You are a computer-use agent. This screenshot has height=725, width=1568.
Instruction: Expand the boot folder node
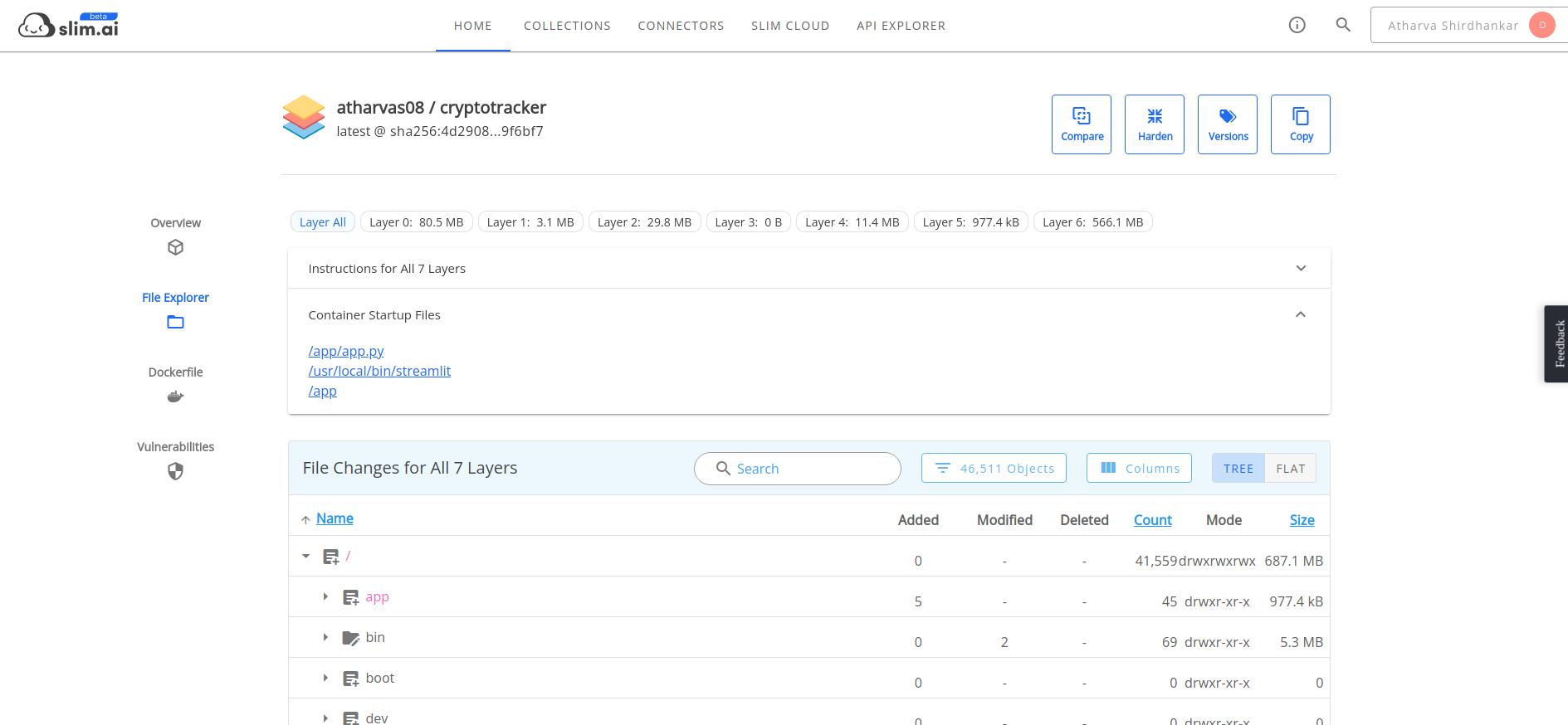coord(325,679)
